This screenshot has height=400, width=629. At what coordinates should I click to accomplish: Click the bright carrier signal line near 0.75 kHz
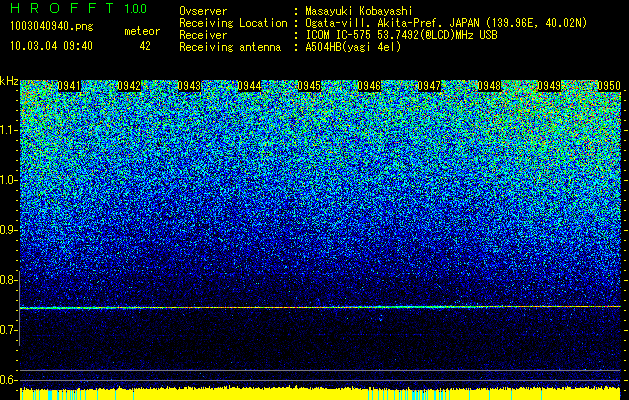(320, 307)
